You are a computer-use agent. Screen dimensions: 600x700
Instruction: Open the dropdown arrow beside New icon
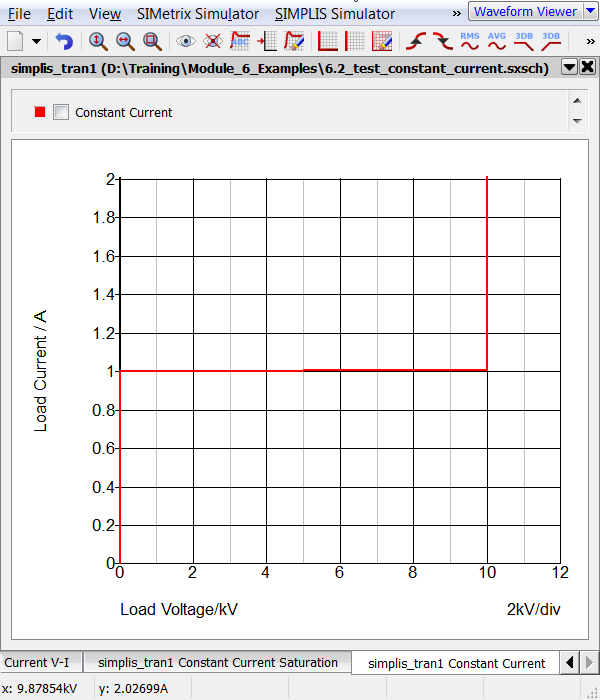pos(37,41)
